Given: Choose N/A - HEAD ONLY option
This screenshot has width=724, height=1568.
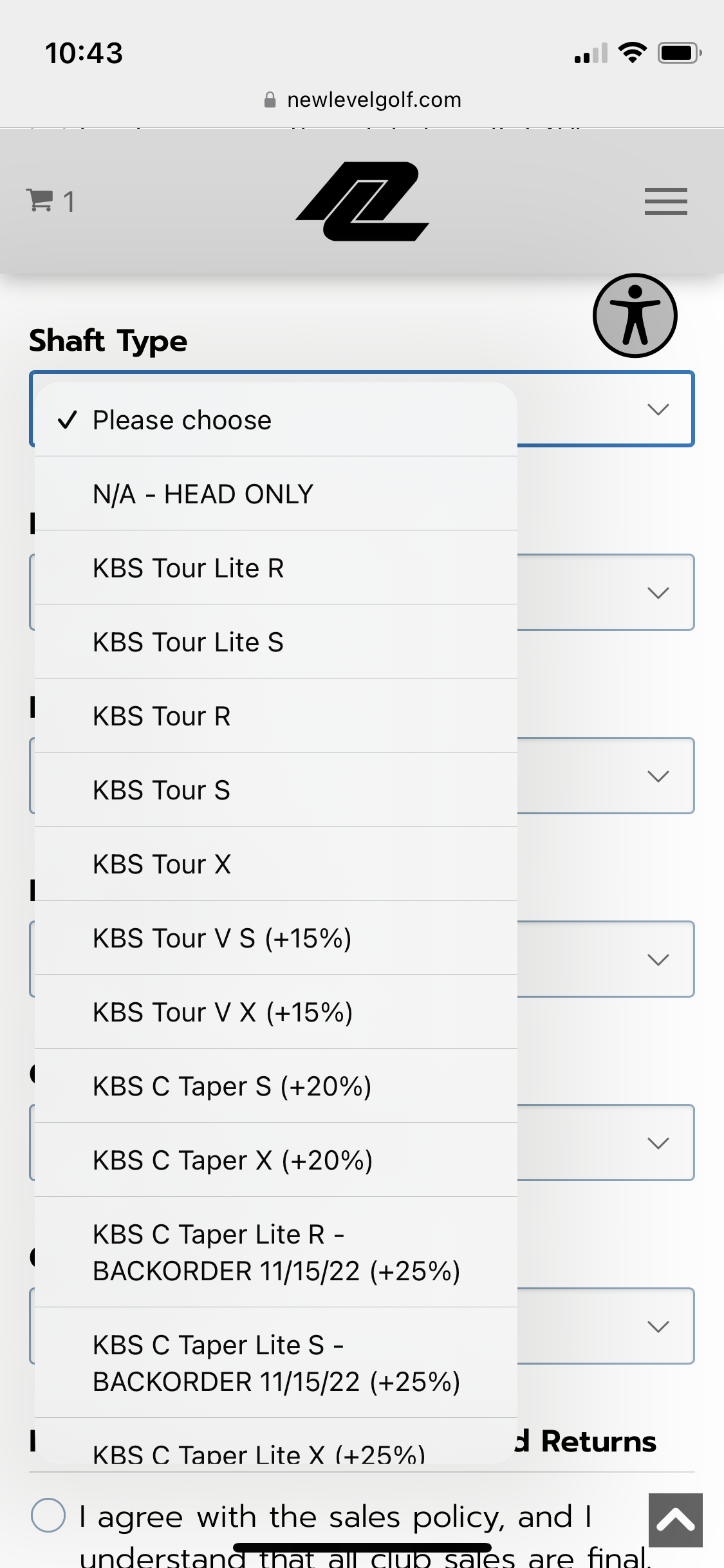Looking at the screenshot, I should point(203,494).
